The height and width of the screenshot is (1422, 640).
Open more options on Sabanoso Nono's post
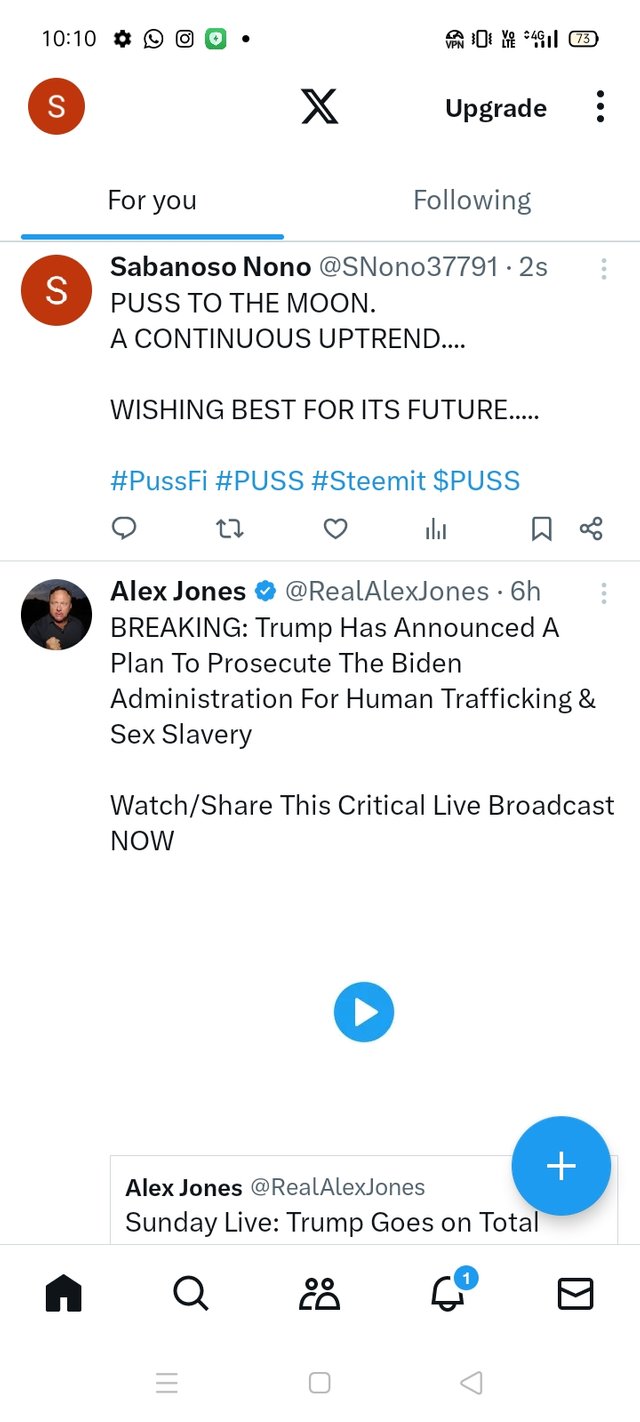tap(604, 268)
